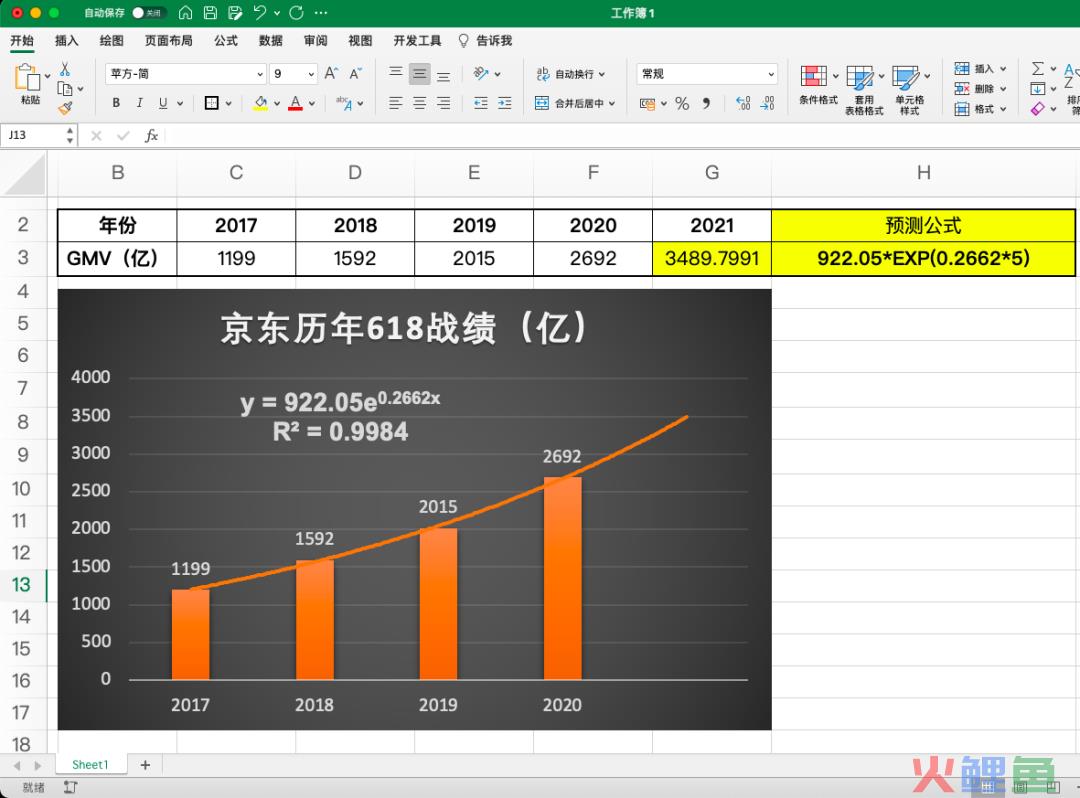Click the Borders icon
This screenshot has width=1080, height=798.
click(211, 103)
